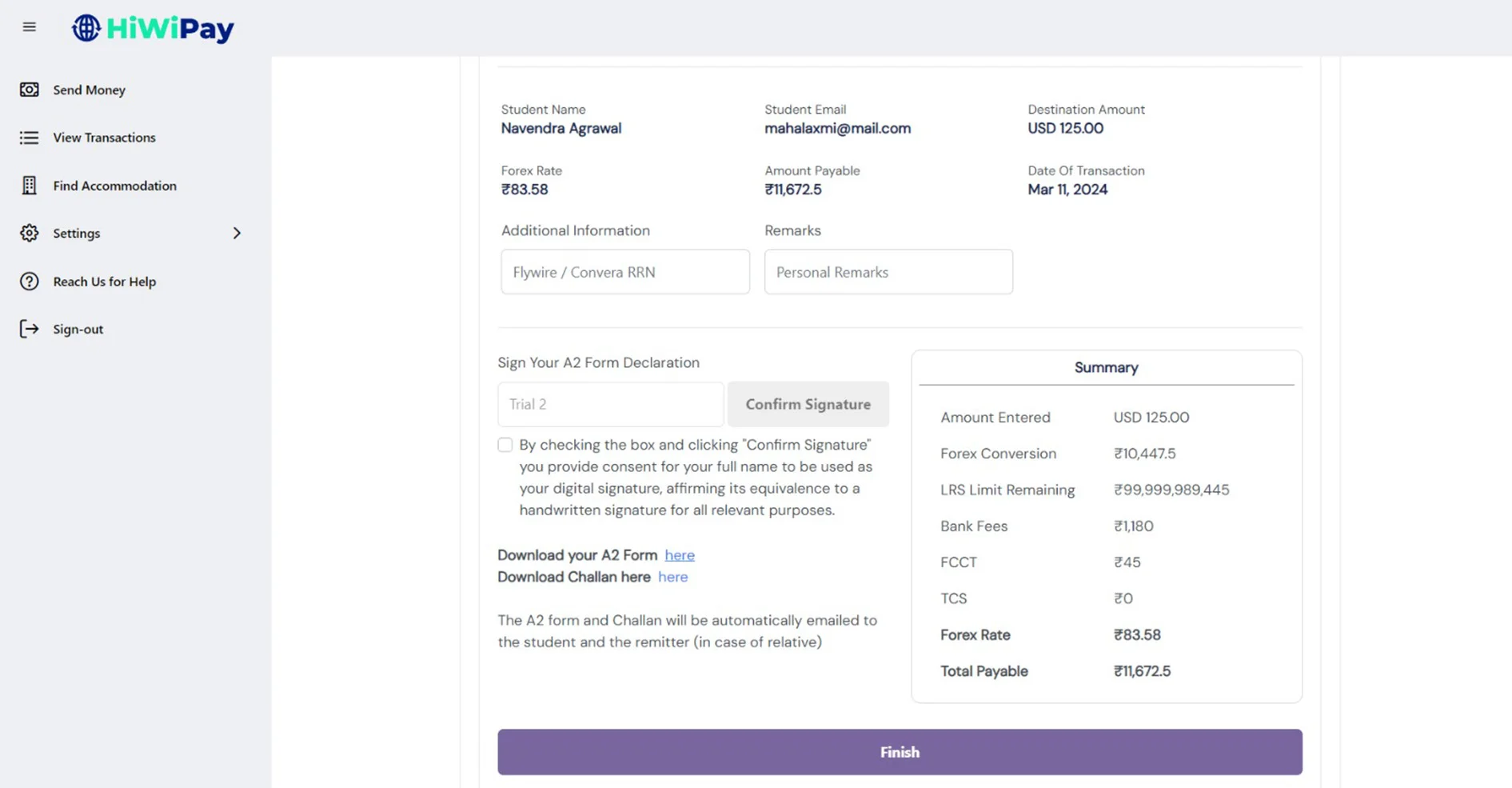Viewport: 1512px width, 788px height.
Task: Go to View Transactions page
Action: click(105, 138)
